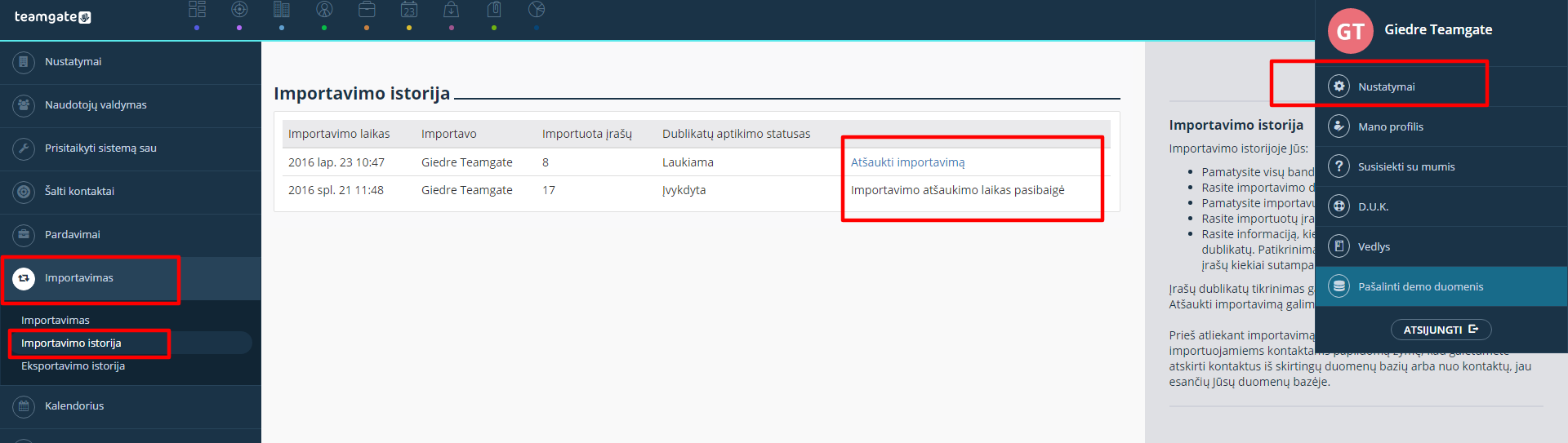Screen dimensions: 1568x443
Task: Click the GT user avatar
Action: [1350, 31]
